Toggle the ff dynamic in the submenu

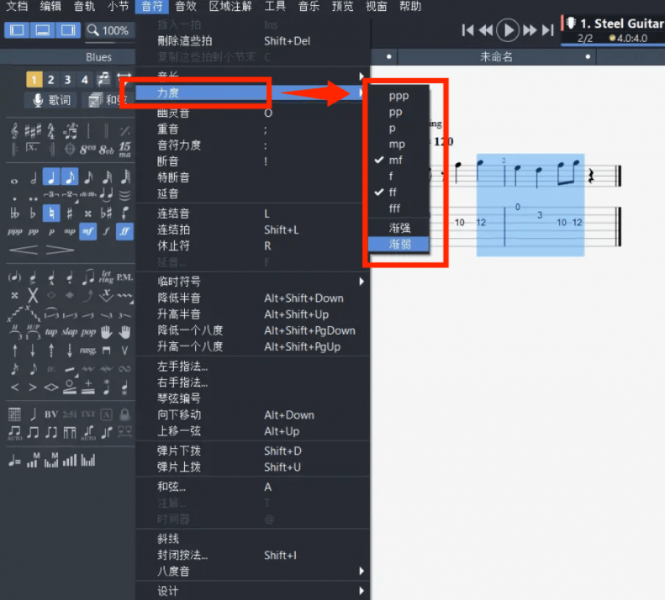(396, 192)
